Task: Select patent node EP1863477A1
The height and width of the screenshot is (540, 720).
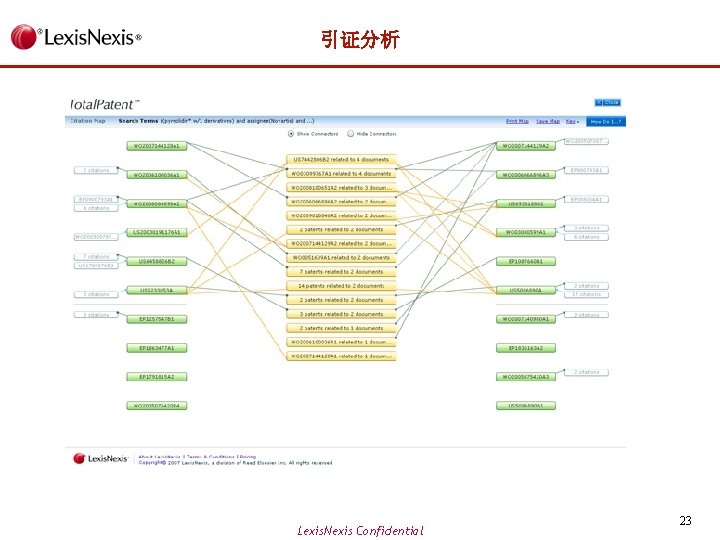Action: coord(157,348)
